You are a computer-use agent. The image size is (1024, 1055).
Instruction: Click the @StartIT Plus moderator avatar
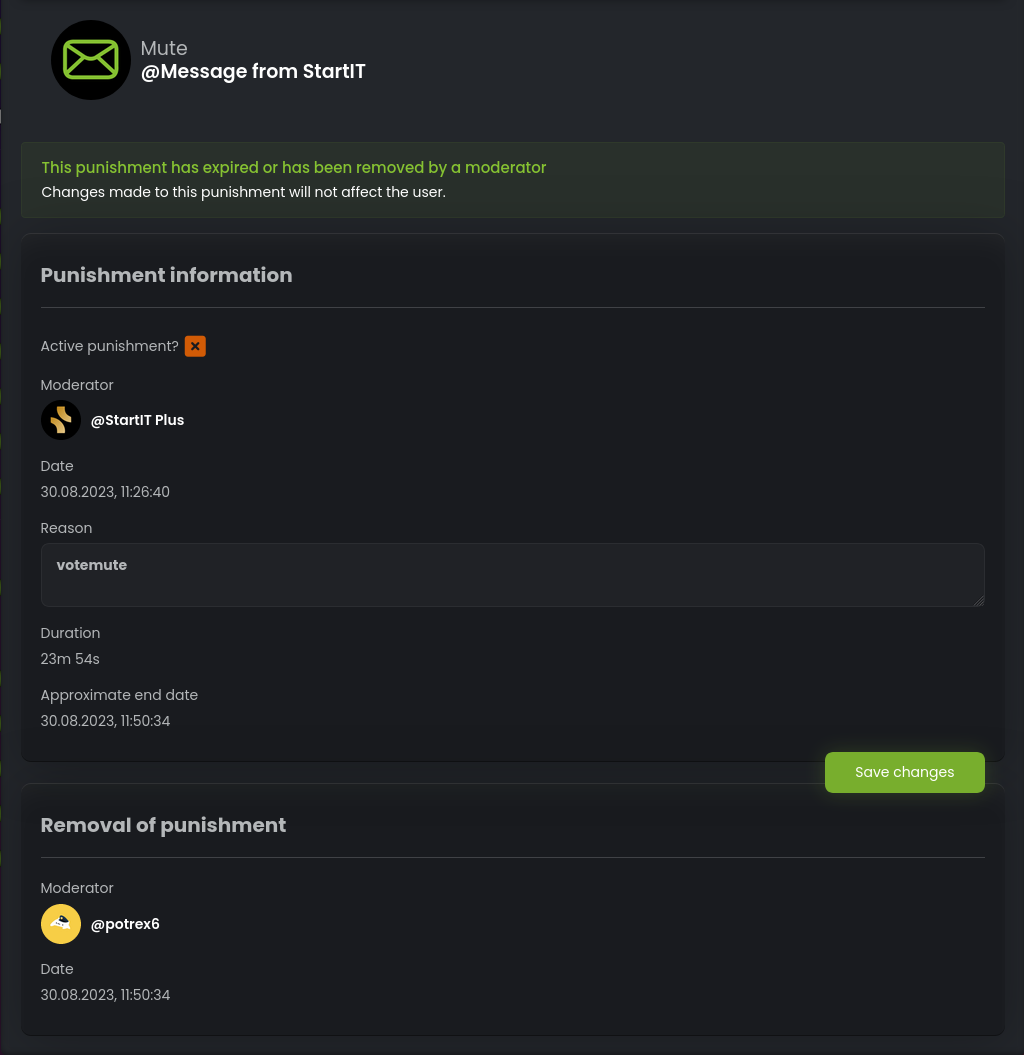(60, 420)
